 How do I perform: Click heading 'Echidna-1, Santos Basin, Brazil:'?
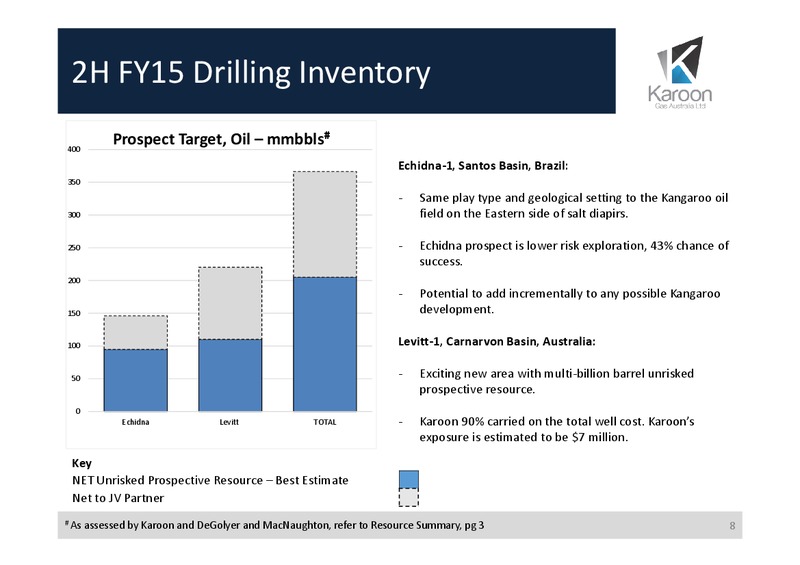click(483, 166)
